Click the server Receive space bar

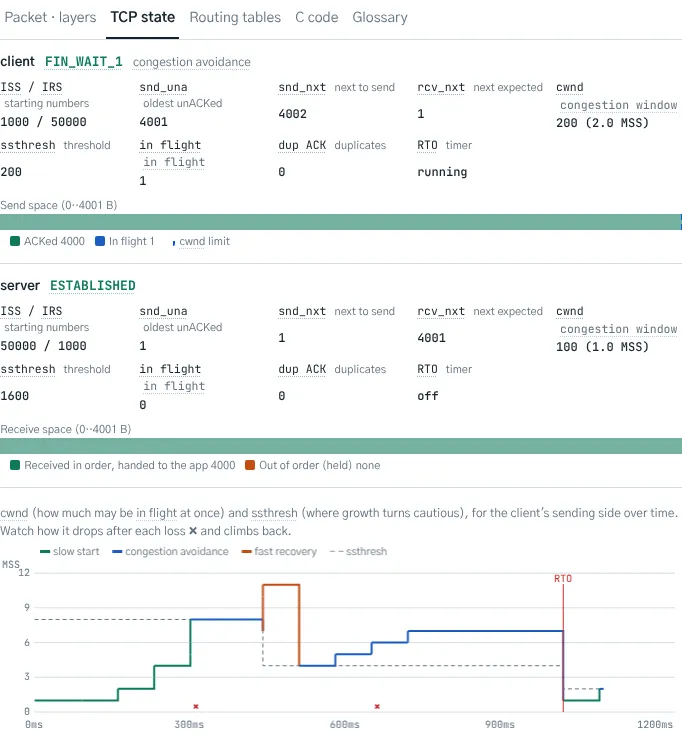point(341,446)
